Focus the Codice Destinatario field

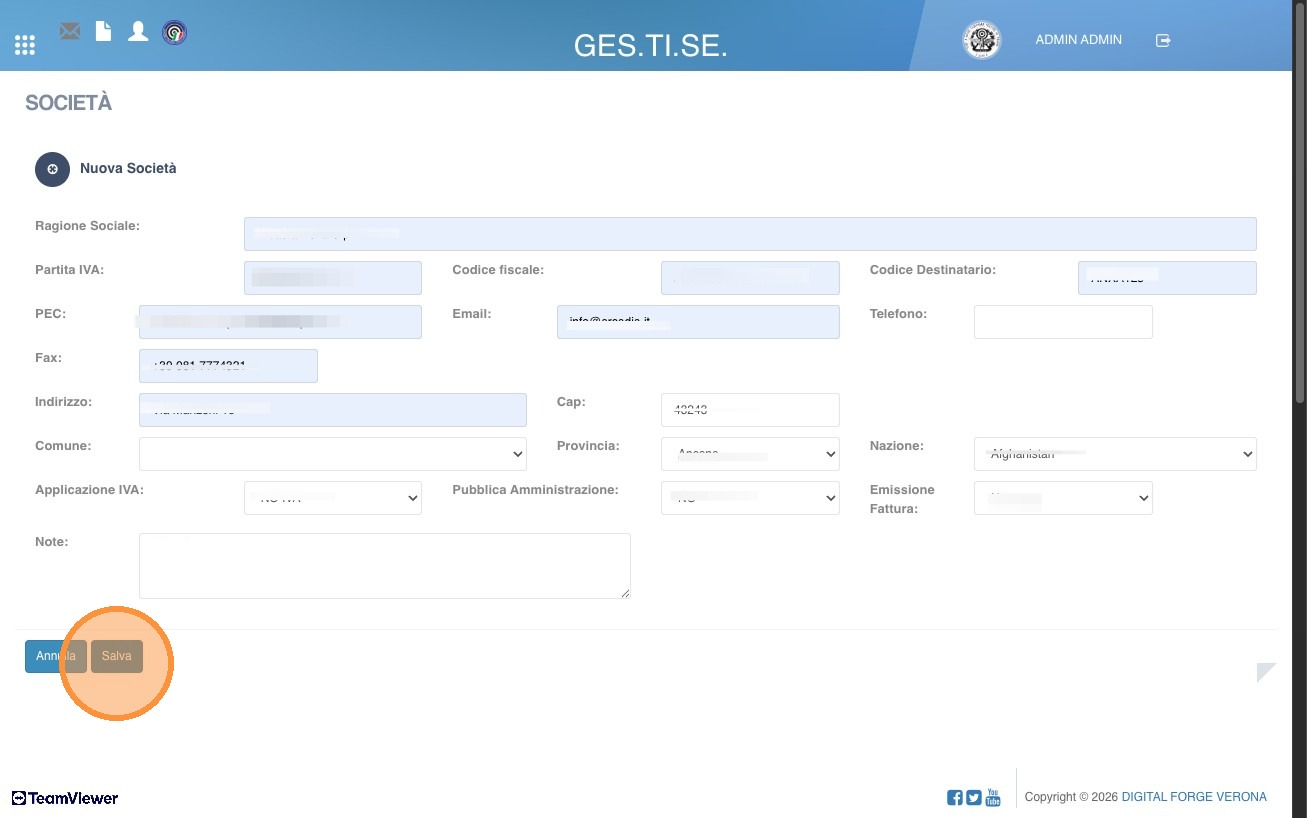tap(1167, 278)
